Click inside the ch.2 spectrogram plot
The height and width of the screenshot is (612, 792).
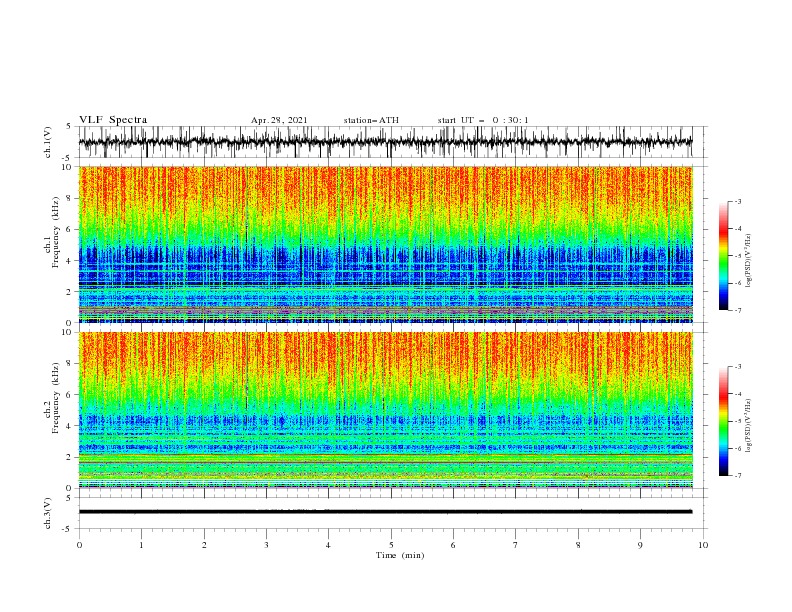(x=385, y=410)
